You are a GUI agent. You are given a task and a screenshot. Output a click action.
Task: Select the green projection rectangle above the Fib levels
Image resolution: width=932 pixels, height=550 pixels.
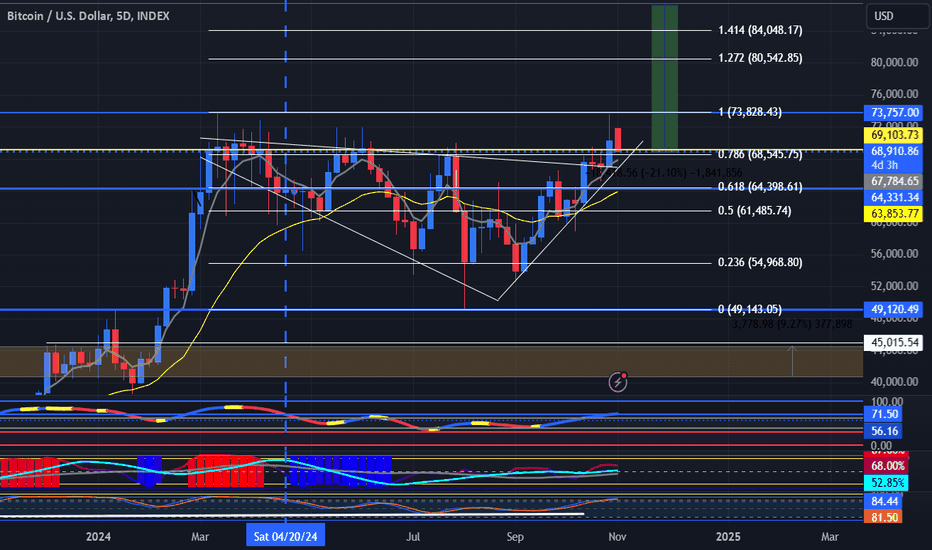tap(665, 77)
